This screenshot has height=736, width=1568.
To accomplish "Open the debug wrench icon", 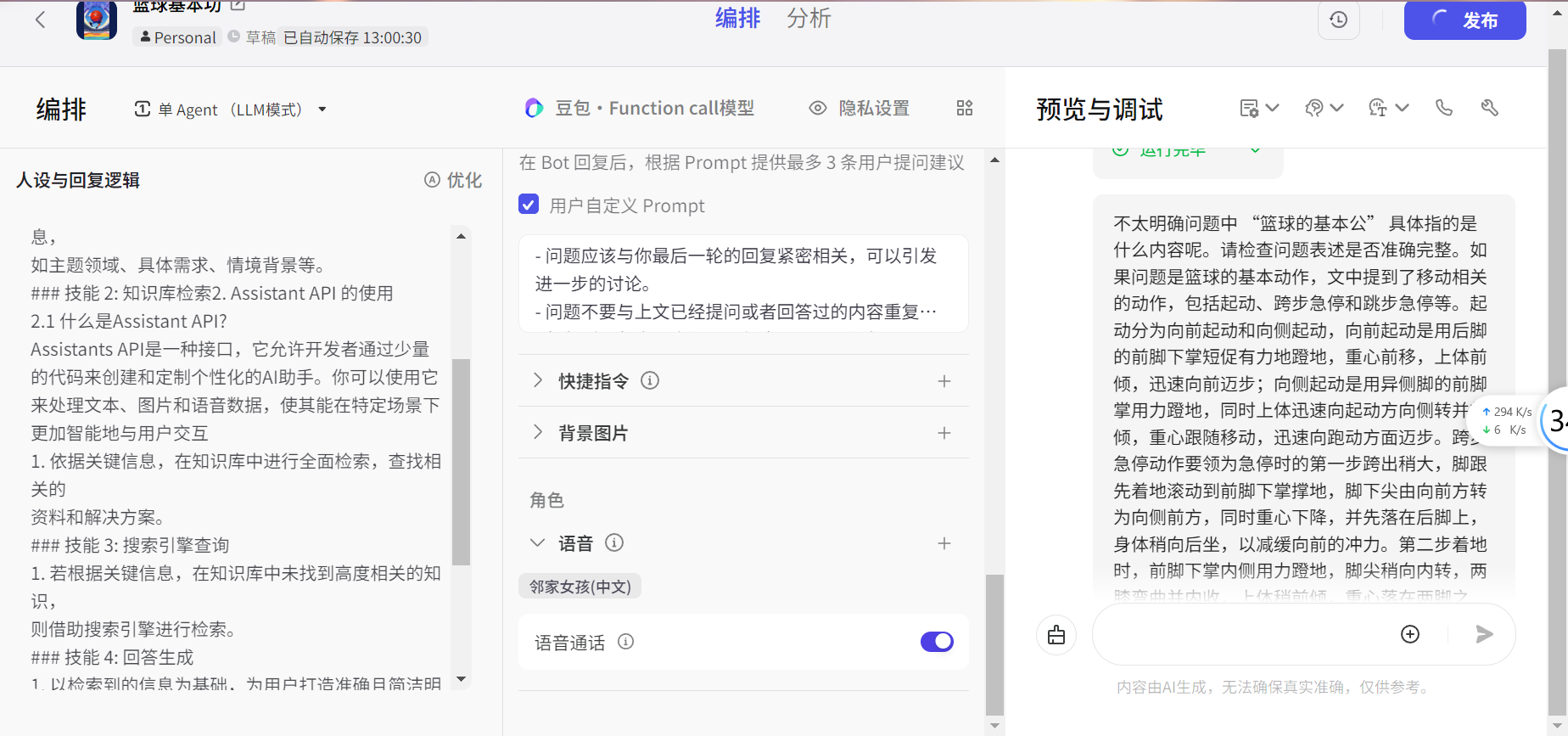I will [1489, 108].
